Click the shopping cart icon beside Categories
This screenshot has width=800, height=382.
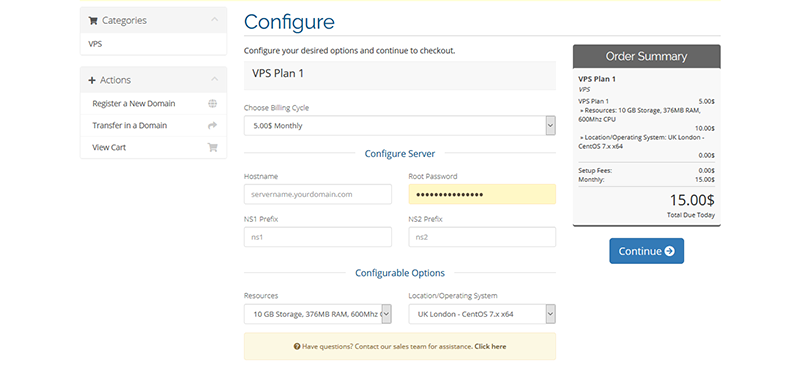pyautogui.click(x=92, y=21)
